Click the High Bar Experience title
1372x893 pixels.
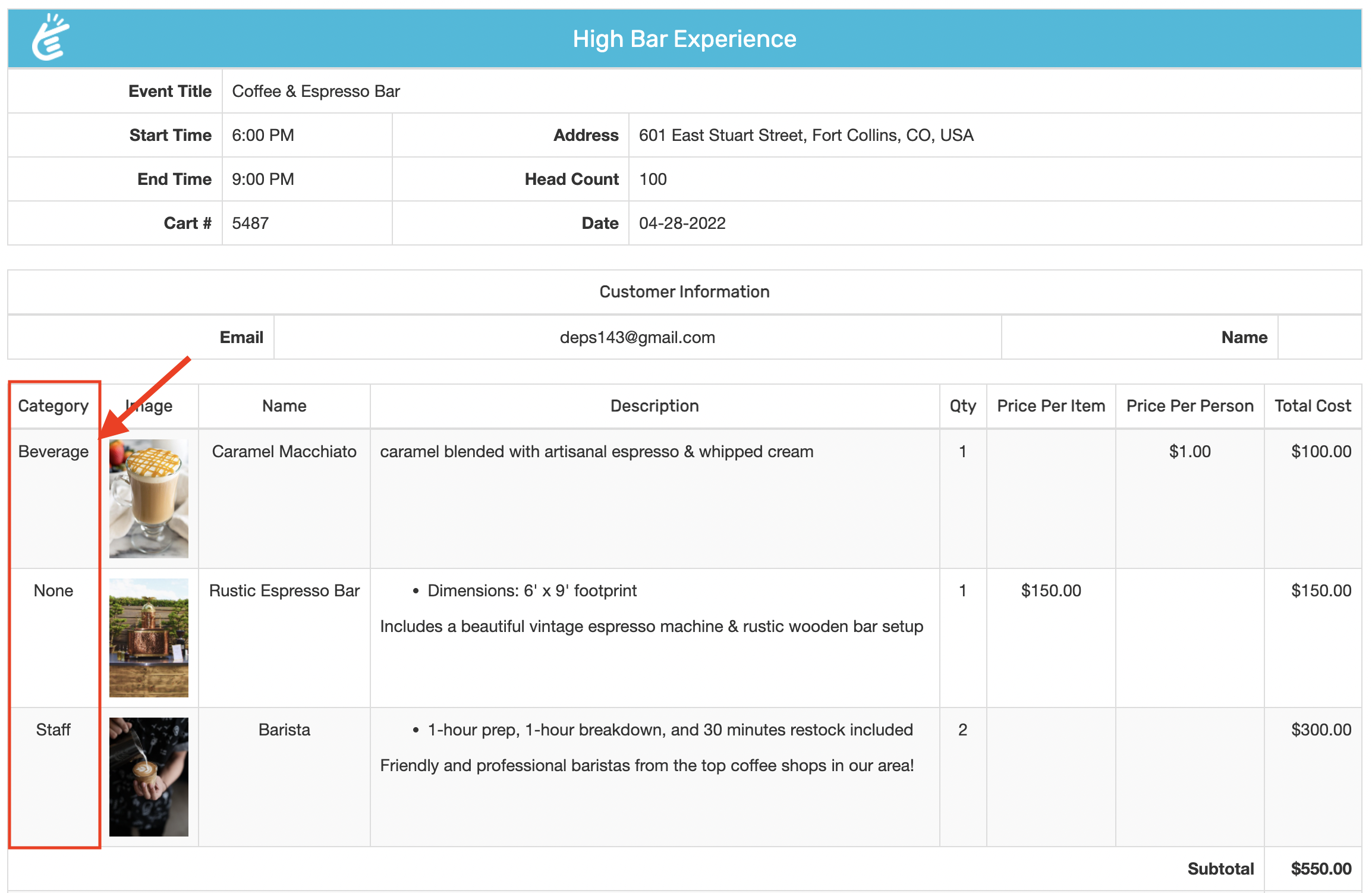pos(684,39)
